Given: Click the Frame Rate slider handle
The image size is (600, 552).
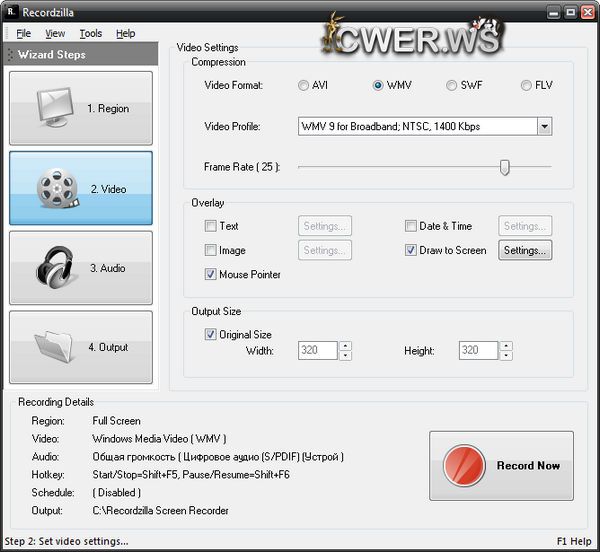Looking at the screenshot, I should coord(505,167).
